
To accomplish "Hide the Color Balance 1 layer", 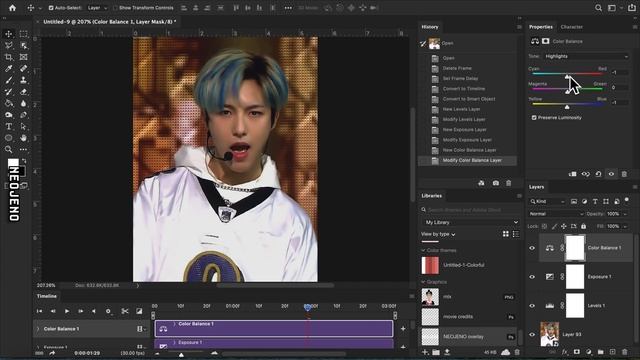I will coord(532,248).
